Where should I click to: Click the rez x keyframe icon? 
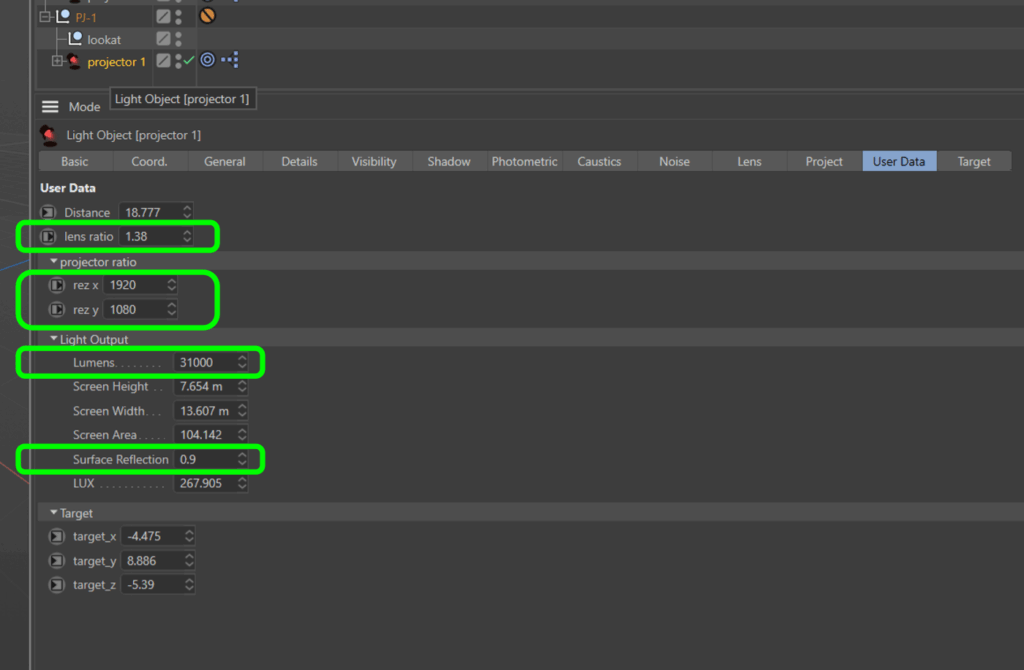point(57,285)
